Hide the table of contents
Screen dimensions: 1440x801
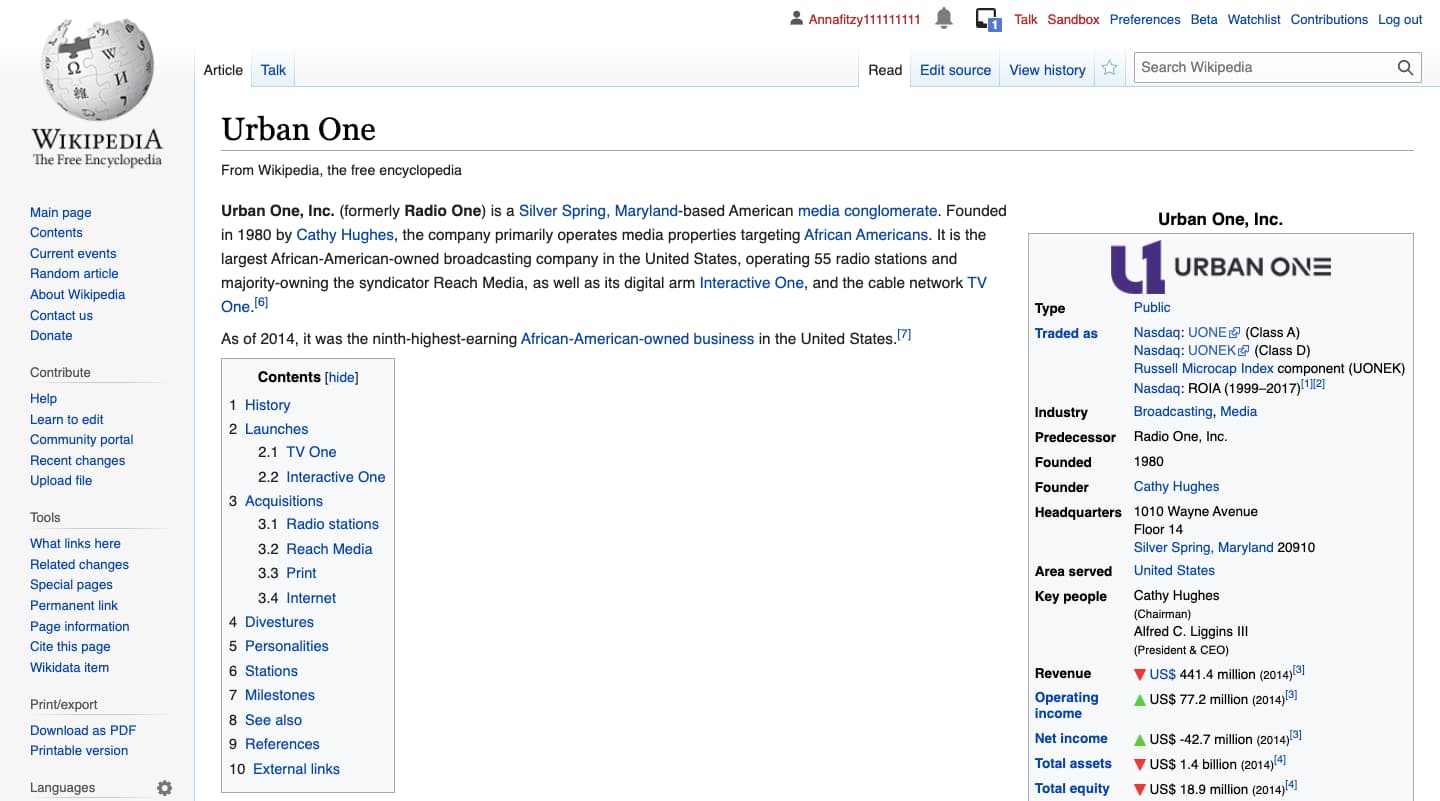click(341, 377)
